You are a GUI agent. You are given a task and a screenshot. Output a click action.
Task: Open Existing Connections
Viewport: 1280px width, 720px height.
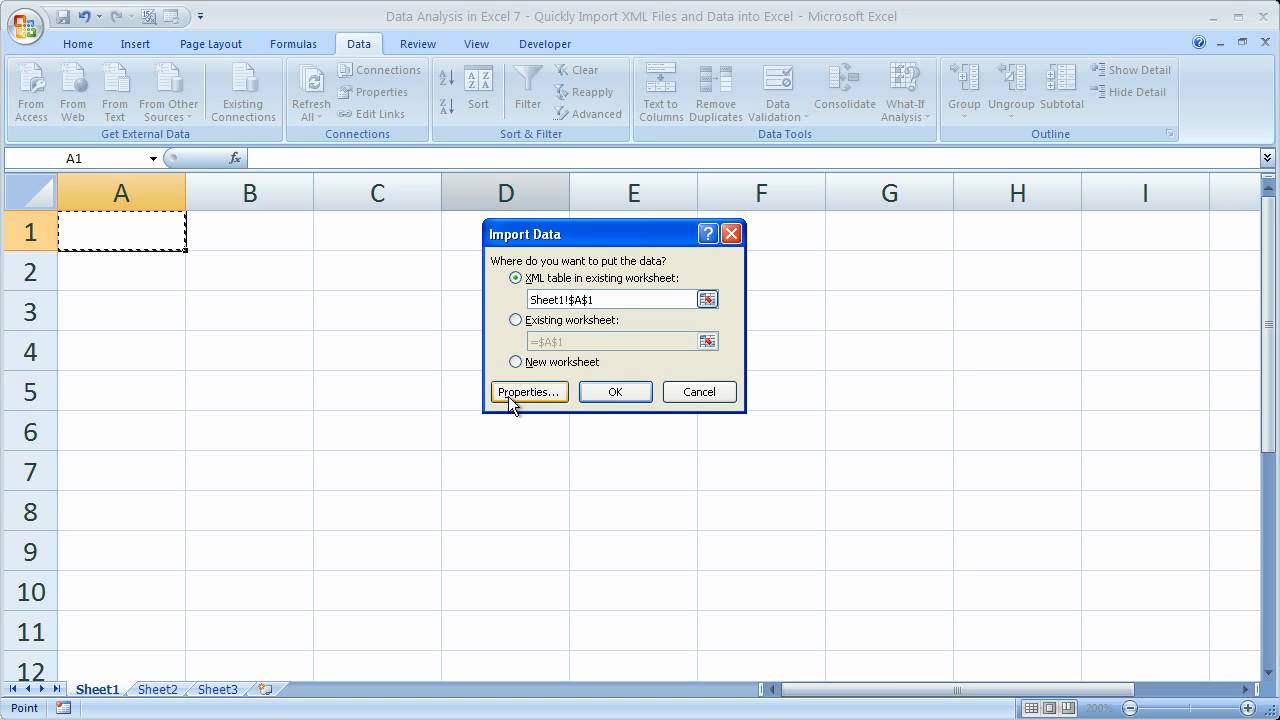[x=243, y=92]
